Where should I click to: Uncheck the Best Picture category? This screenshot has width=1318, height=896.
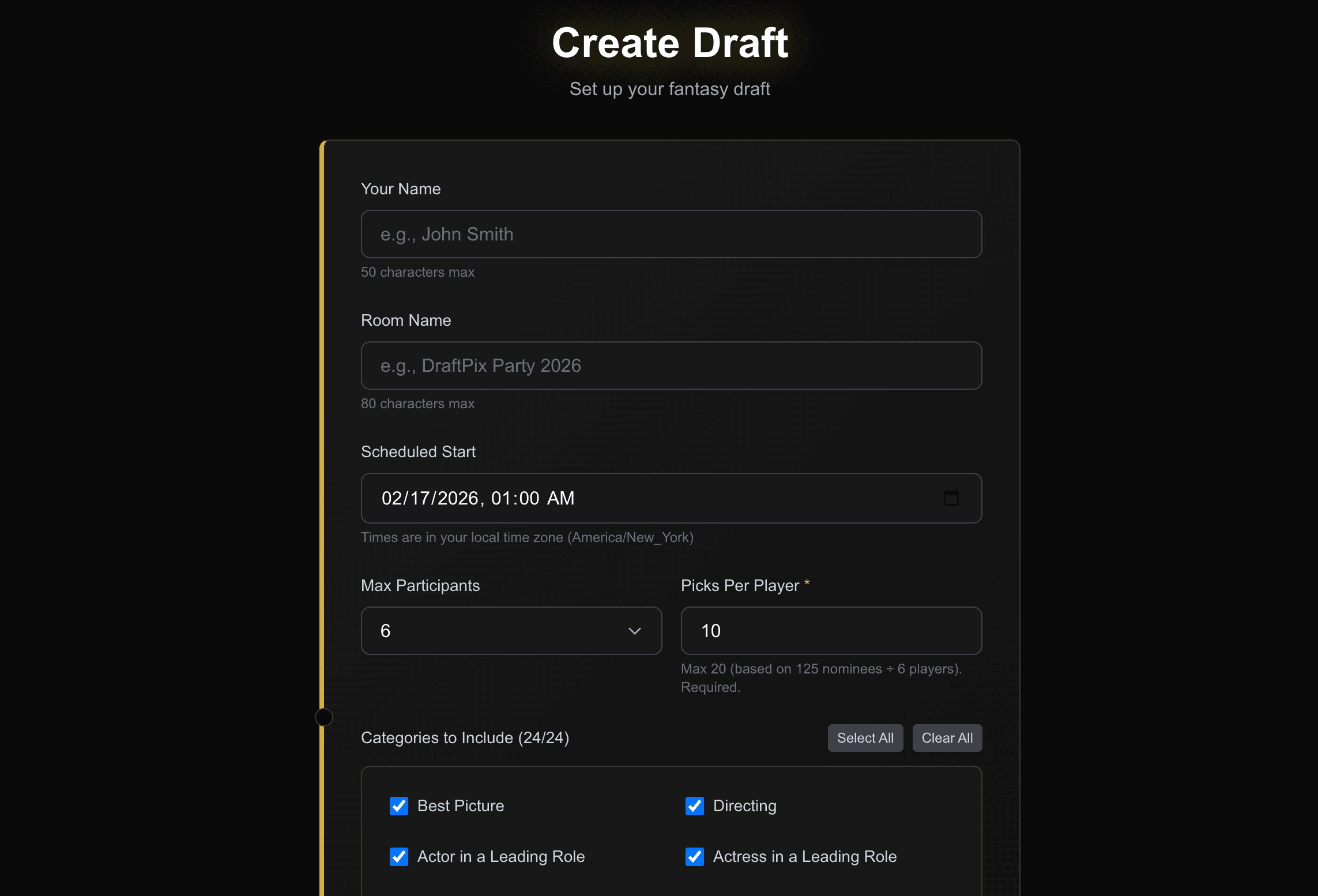(399, 805)
